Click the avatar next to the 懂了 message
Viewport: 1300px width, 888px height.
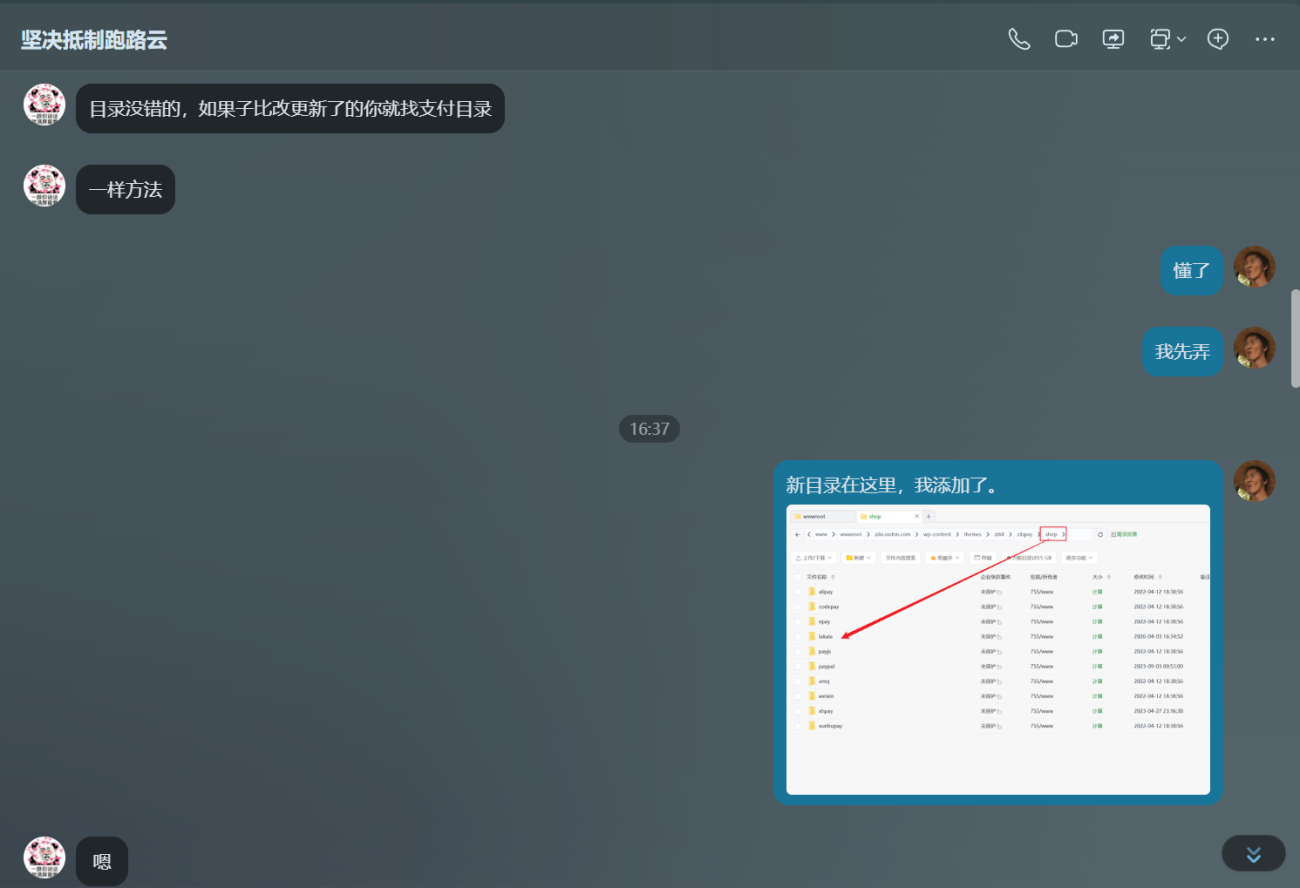tap(1254, 267)
